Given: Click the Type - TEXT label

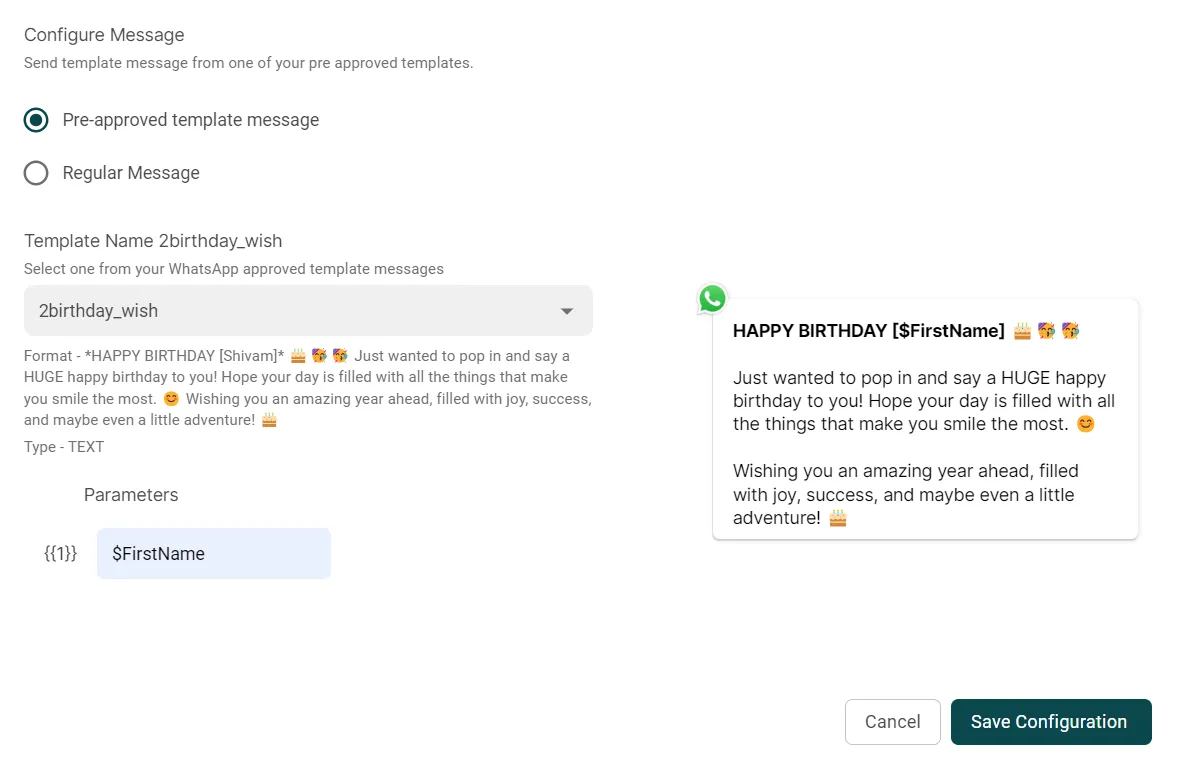Looking at the screenshot, I should coord(64,447).
